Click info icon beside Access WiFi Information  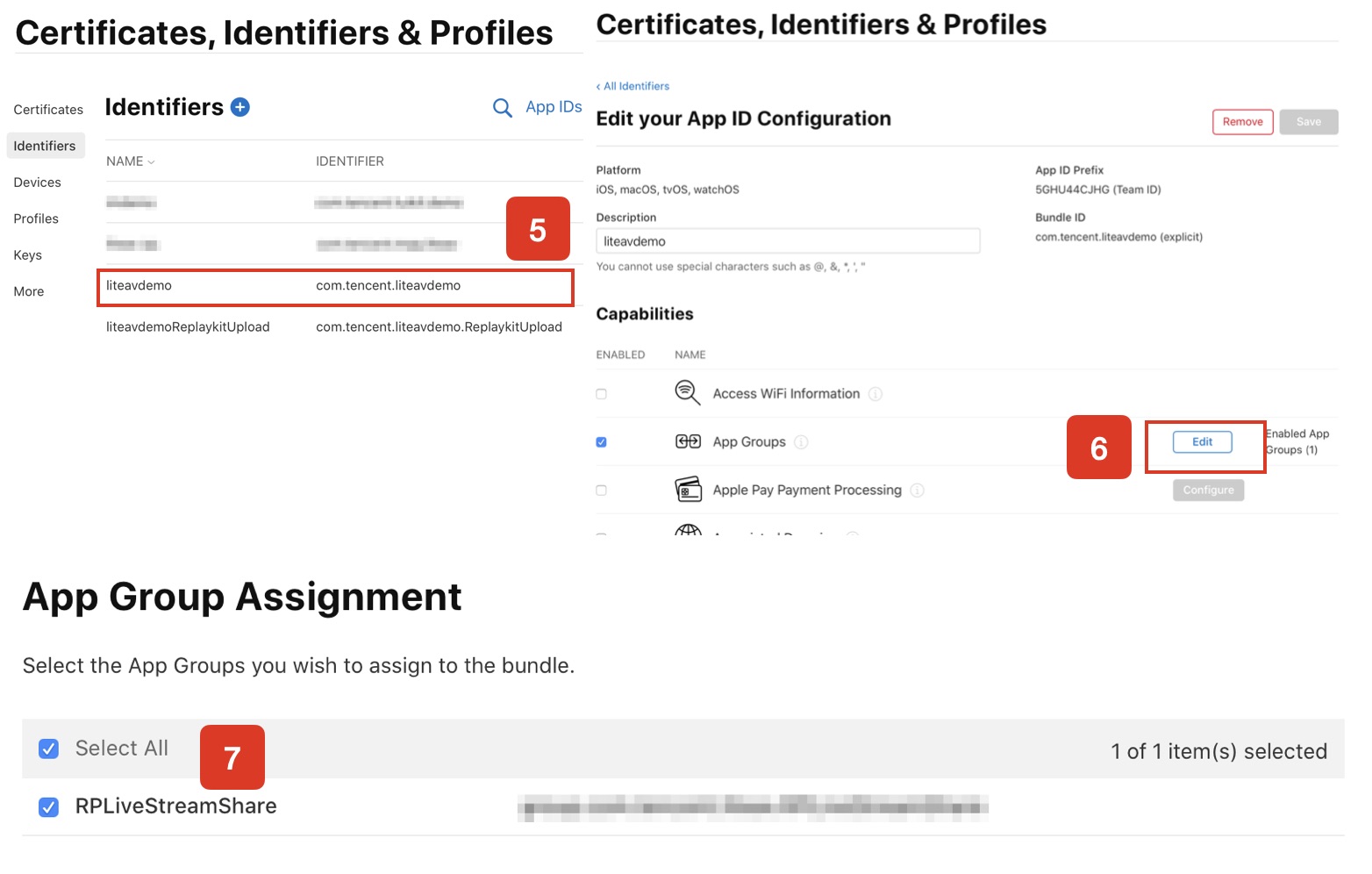pyautogui.click(x=875, y=394)
